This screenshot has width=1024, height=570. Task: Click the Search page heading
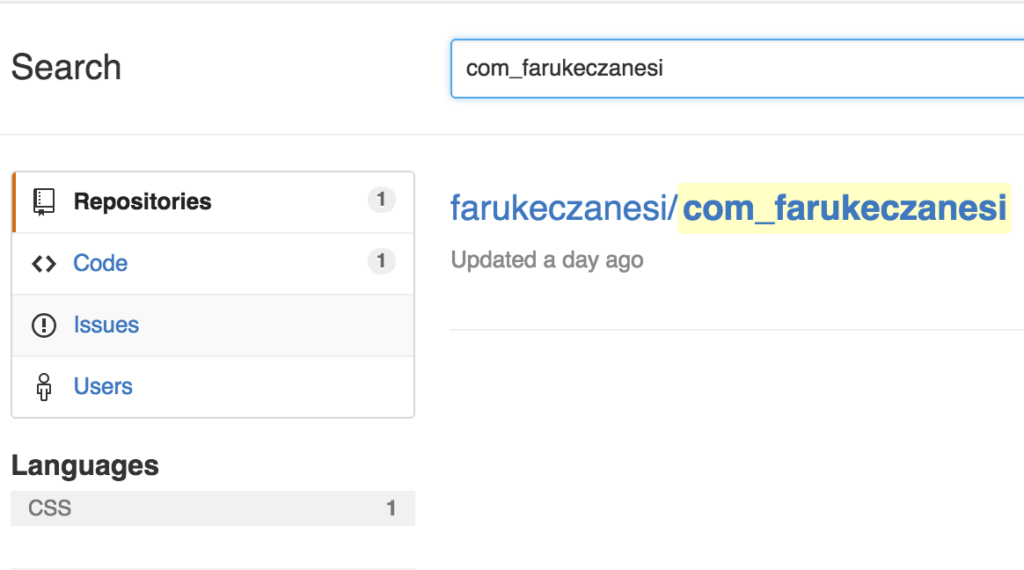(x=66, y=67)
